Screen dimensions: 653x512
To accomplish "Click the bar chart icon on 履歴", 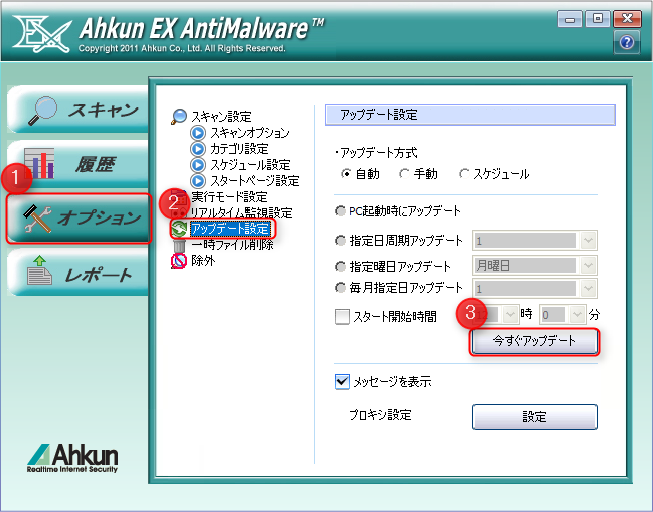I will point(39,163).
